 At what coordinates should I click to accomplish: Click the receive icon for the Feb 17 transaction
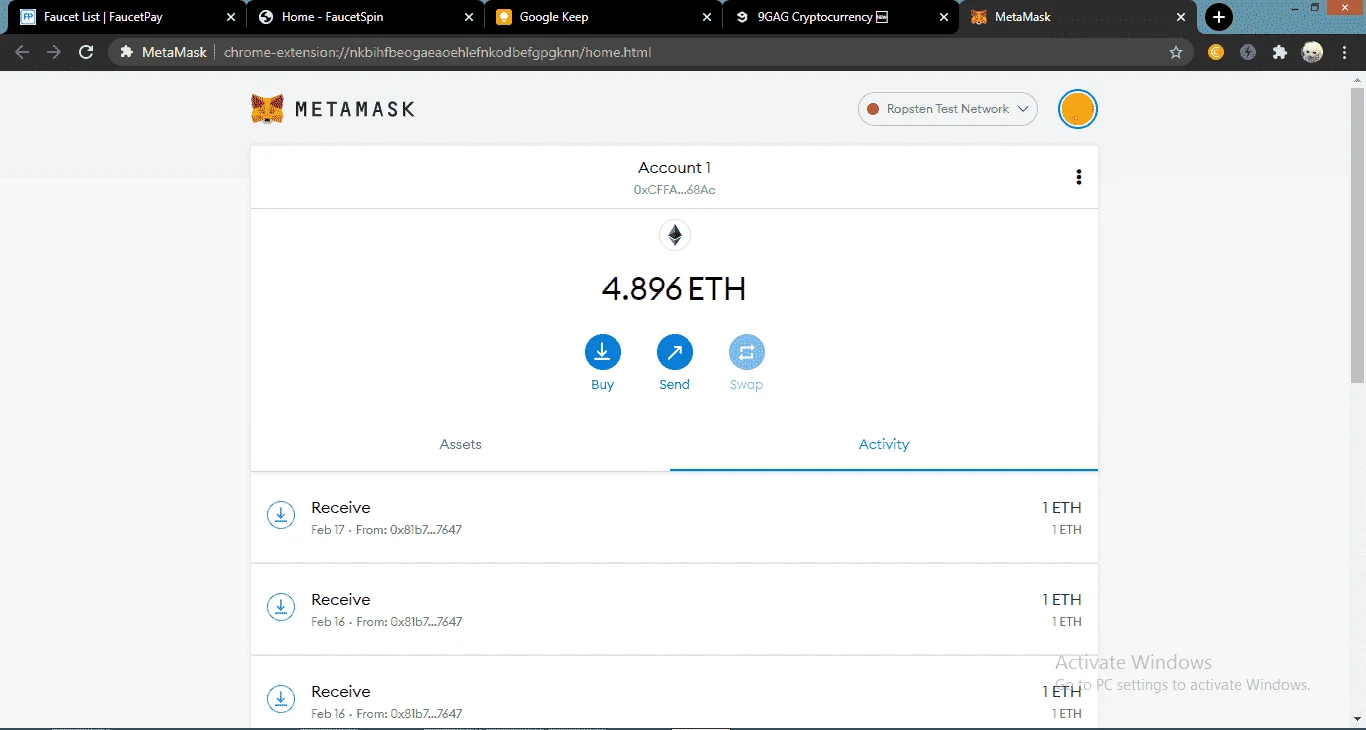[281, 515]
